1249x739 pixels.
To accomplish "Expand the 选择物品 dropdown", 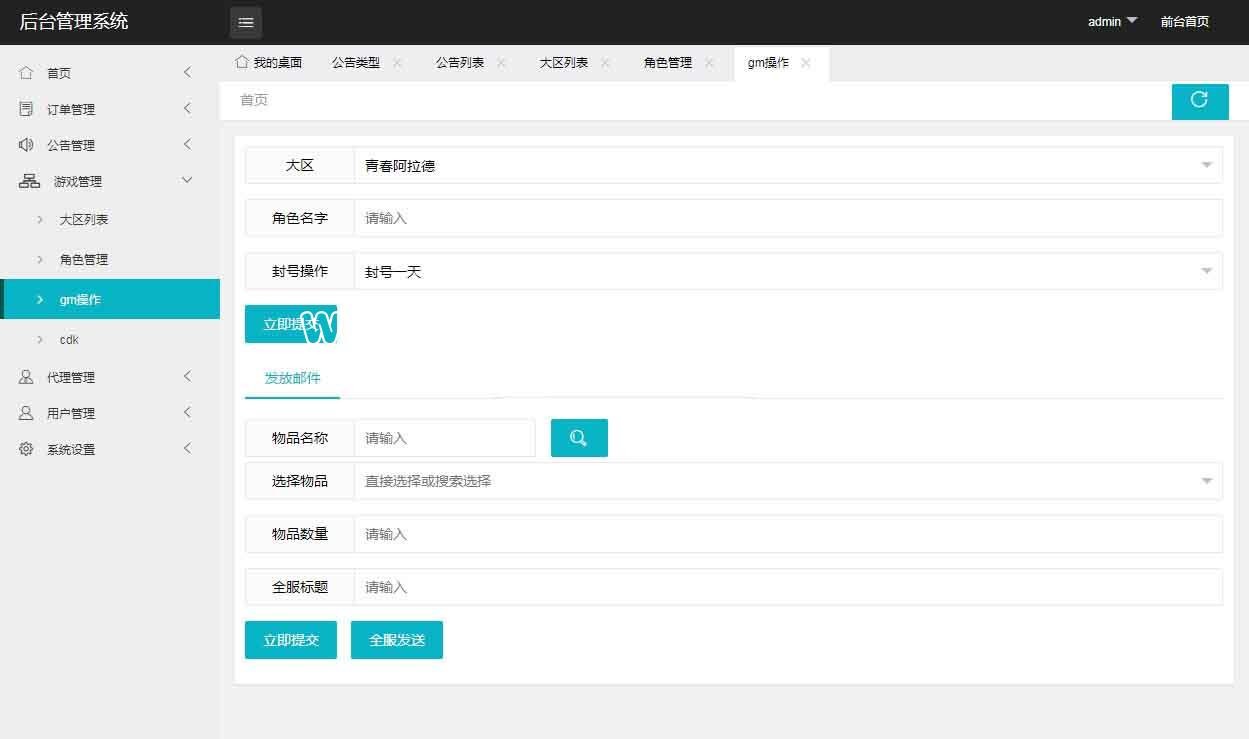I will coord(787,481).
